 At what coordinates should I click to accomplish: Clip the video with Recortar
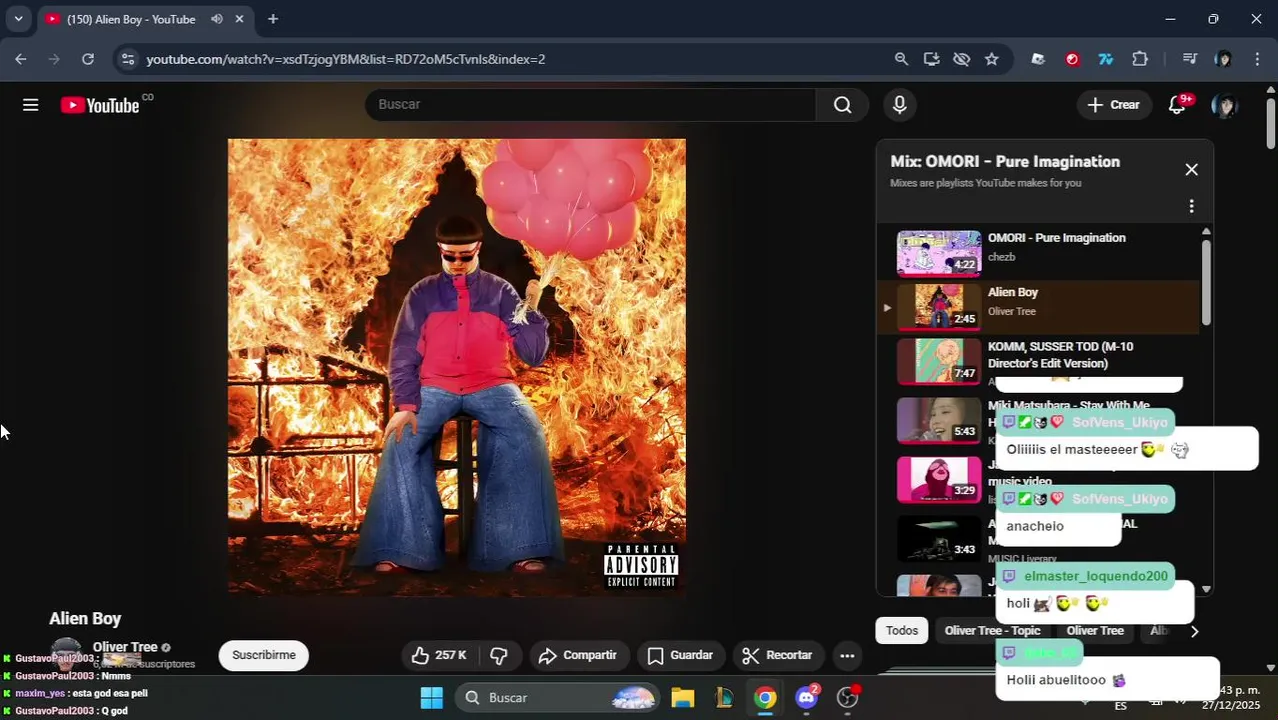coord(778,656)
